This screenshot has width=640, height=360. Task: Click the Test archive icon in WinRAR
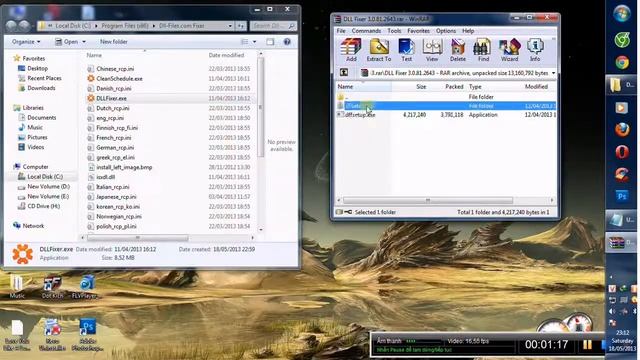pos(407,50)
